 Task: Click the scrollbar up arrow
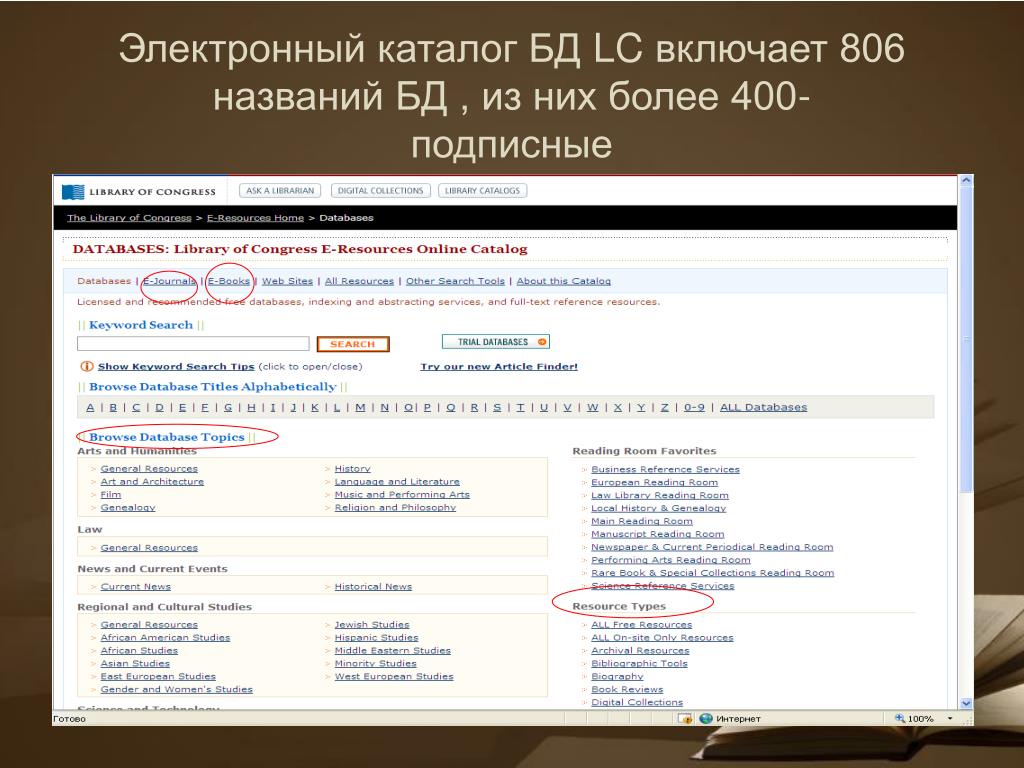[967, 180]
